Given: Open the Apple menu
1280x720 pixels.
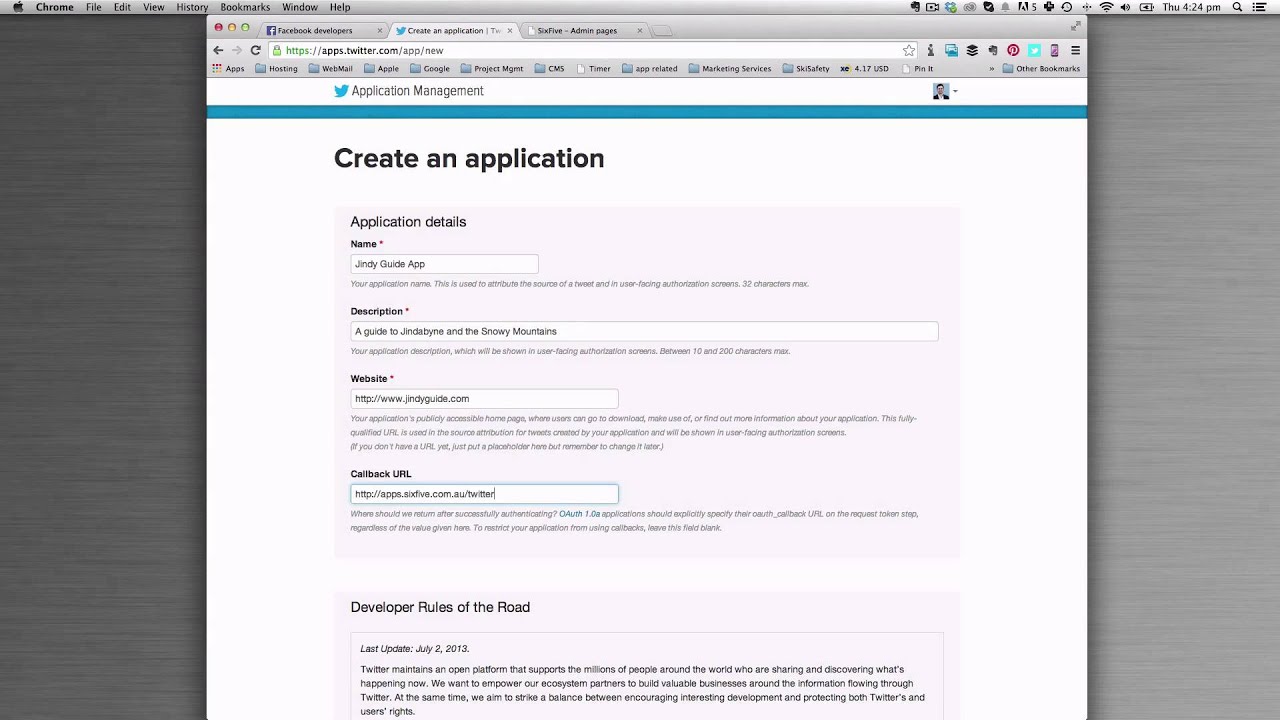Looking at the screenshot, I should click(18, 7).
